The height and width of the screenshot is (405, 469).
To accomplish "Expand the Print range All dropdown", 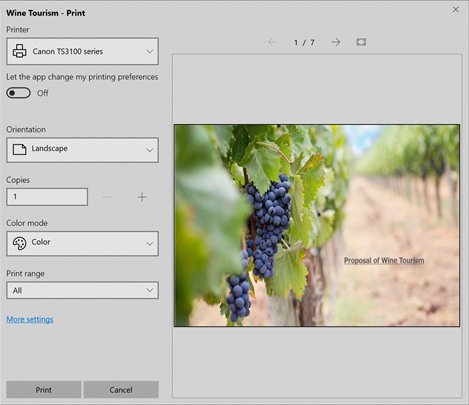I will tap(82, 290).
